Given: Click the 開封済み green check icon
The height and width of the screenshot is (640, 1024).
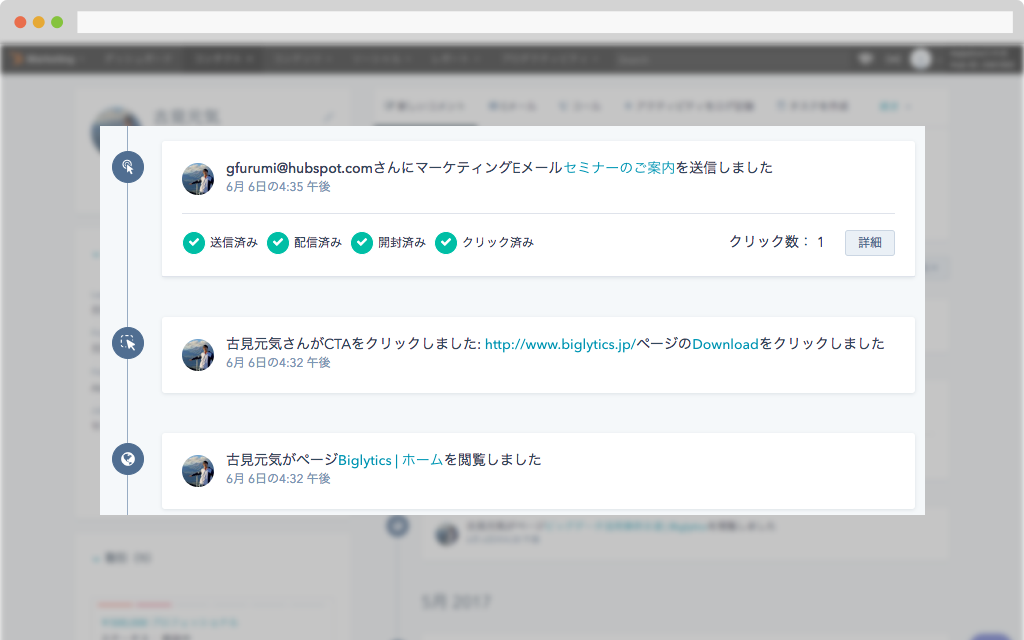Looking at the screenshot, I should pyautogui.click(x=362, y=243).
